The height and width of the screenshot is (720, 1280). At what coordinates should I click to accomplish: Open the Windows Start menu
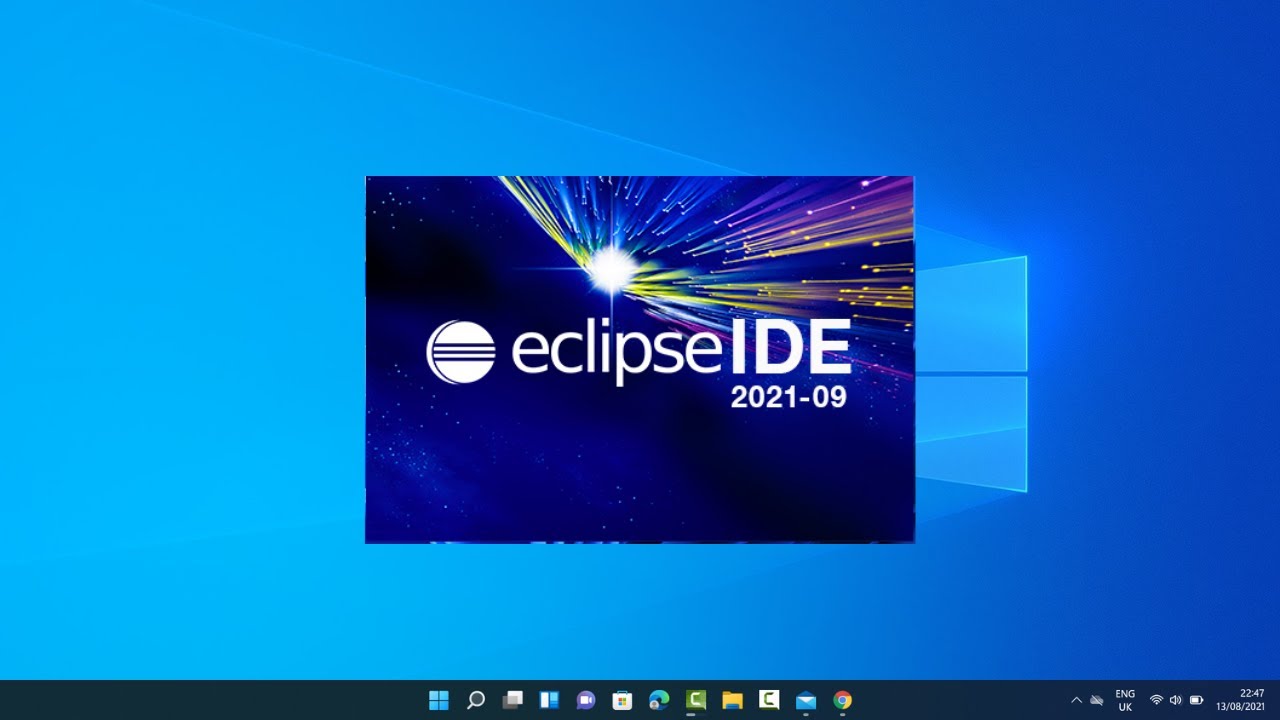click(x=439, y=700)
